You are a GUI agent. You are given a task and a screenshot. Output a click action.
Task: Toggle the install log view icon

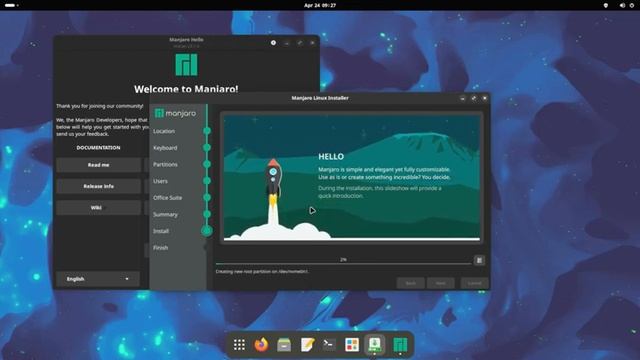(480, 260)
